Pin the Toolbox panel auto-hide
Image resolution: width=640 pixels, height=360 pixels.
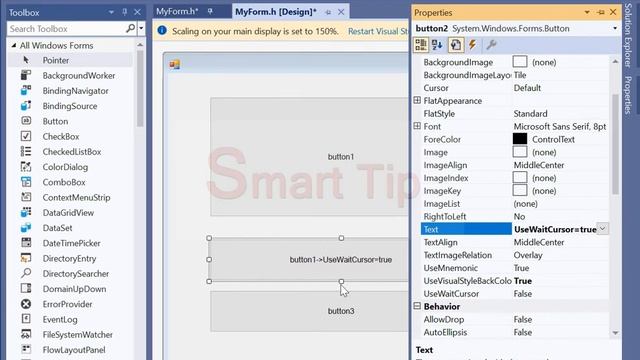click(124, 12)
